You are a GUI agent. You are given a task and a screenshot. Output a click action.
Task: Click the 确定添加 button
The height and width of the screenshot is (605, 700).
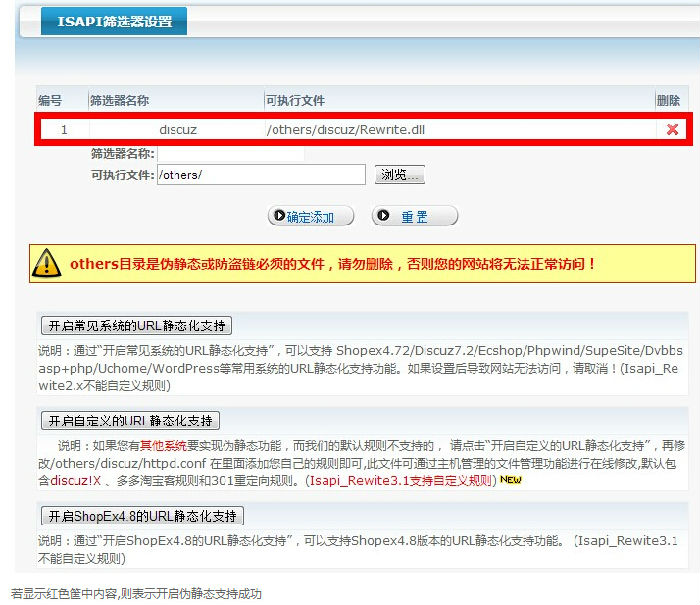point(313,217)
